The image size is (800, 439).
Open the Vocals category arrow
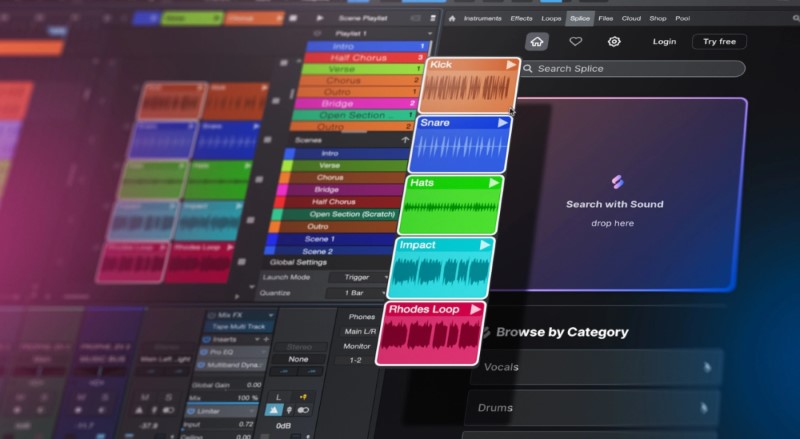click(x=707, y=367)
